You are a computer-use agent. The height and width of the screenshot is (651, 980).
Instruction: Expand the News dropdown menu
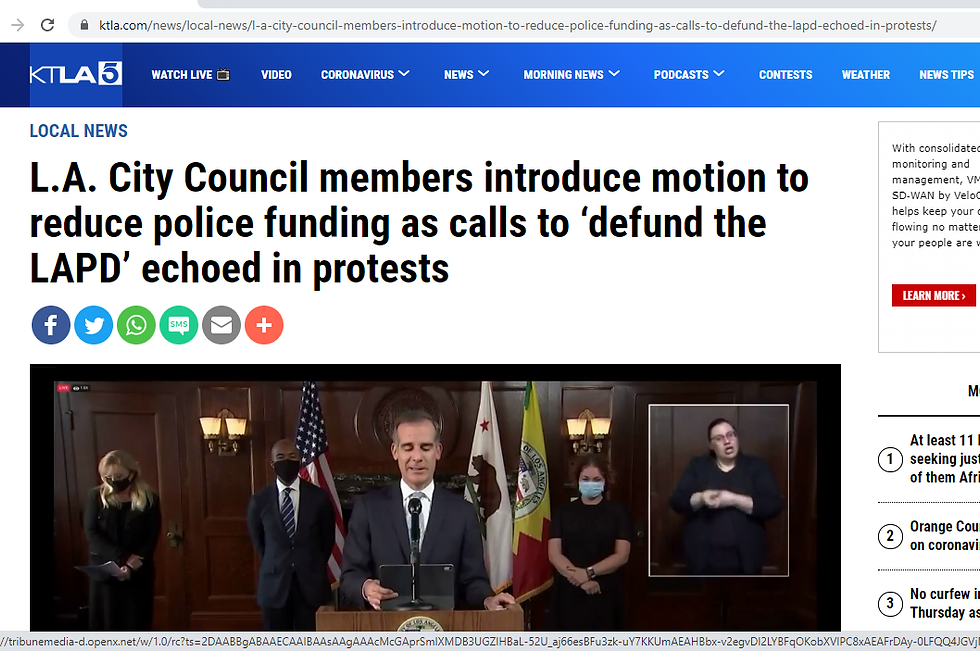pyautogui.click(x=466, y=74)
